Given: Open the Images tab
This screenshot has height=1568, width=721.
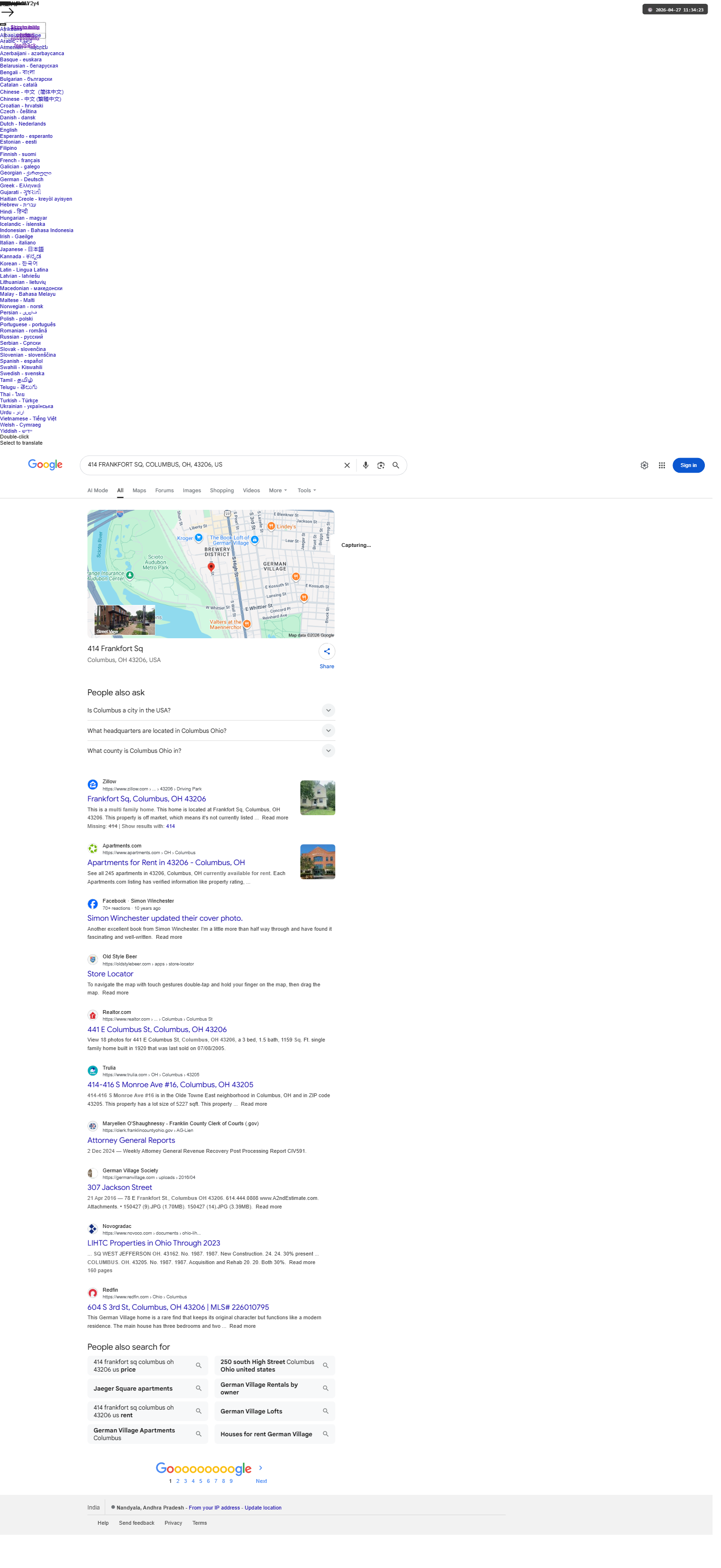Looking at the screenshot, I should coord(192,491).
